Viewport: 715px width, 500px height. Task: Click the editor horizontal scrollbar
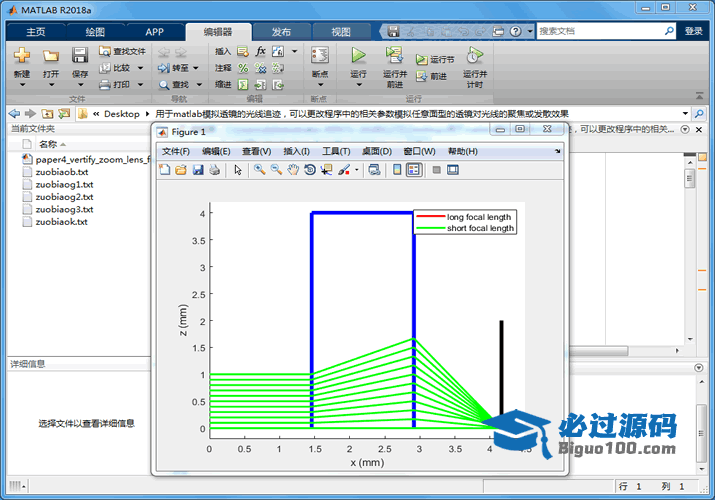[598, 351]
